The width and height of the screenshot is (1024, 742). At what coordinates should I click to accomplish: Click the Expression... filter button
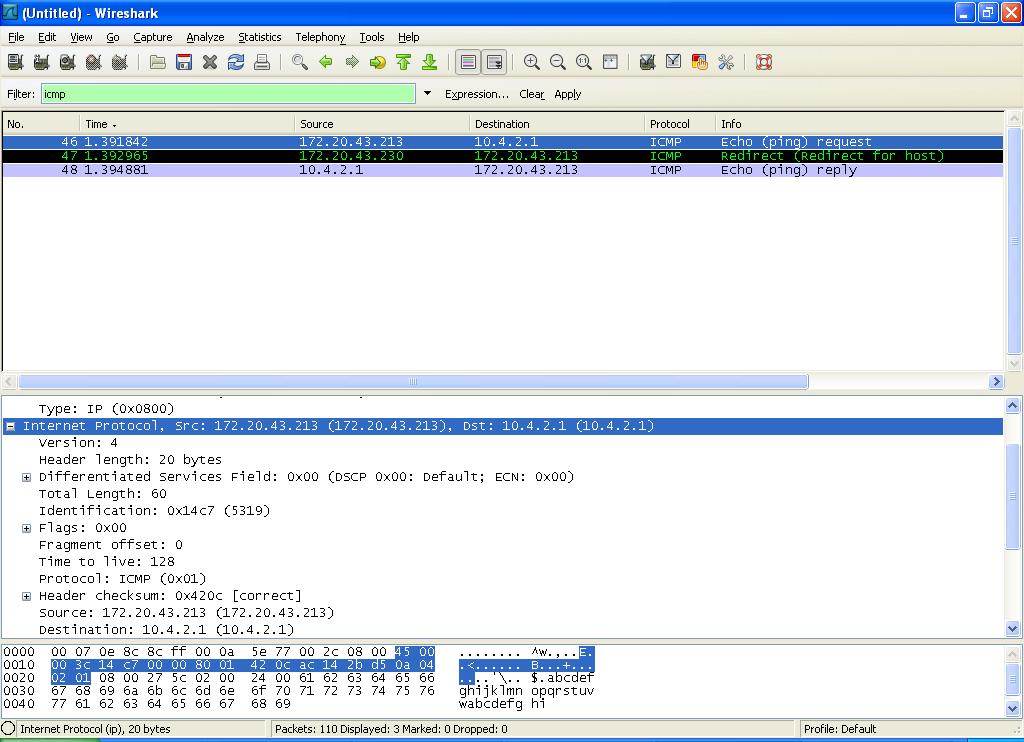coord(477,94)
